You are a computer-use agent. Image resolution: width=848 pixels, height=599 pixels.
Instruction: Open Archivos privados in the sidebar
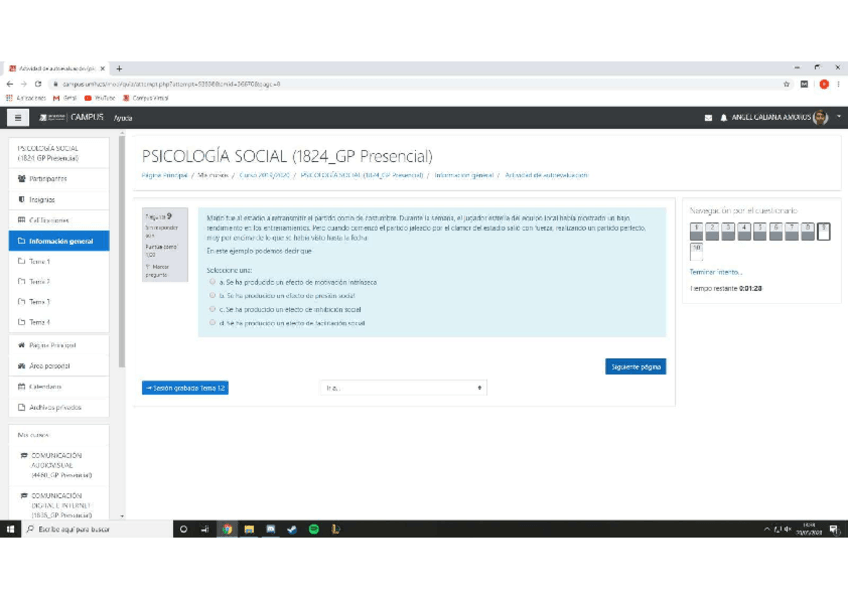click(x=59, y=407)
